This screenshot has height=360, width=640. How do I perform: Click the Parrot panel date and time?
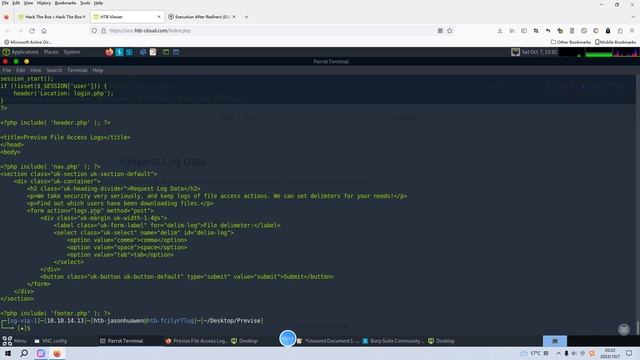tap(539, 52)
